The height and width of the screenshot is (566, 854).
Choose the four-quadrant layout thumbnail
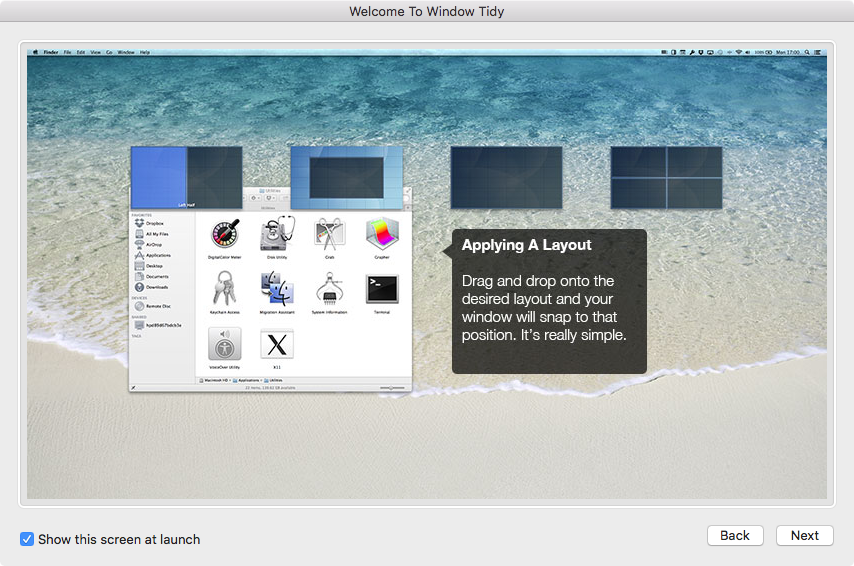tap(667, 178)
